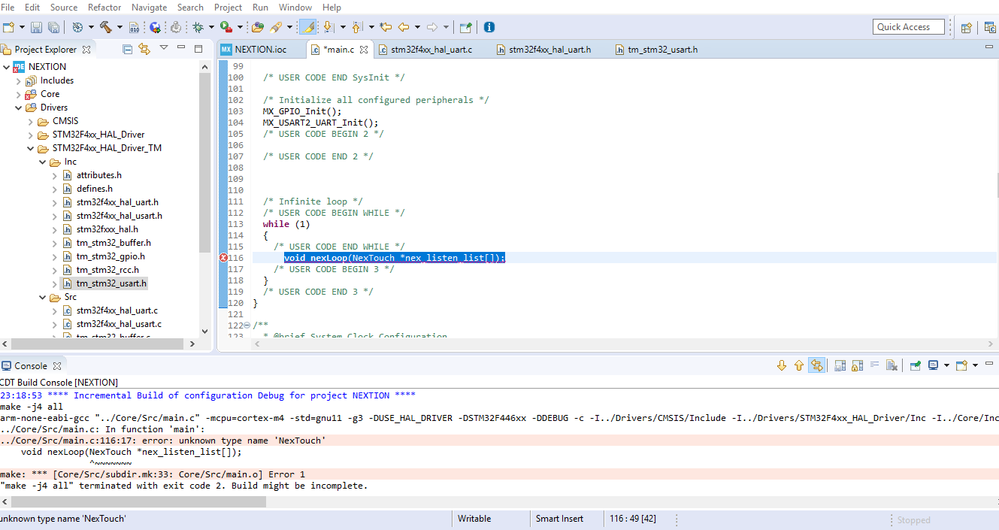Click the Collapse All icon in Project Explorer

tap(127, 49)
